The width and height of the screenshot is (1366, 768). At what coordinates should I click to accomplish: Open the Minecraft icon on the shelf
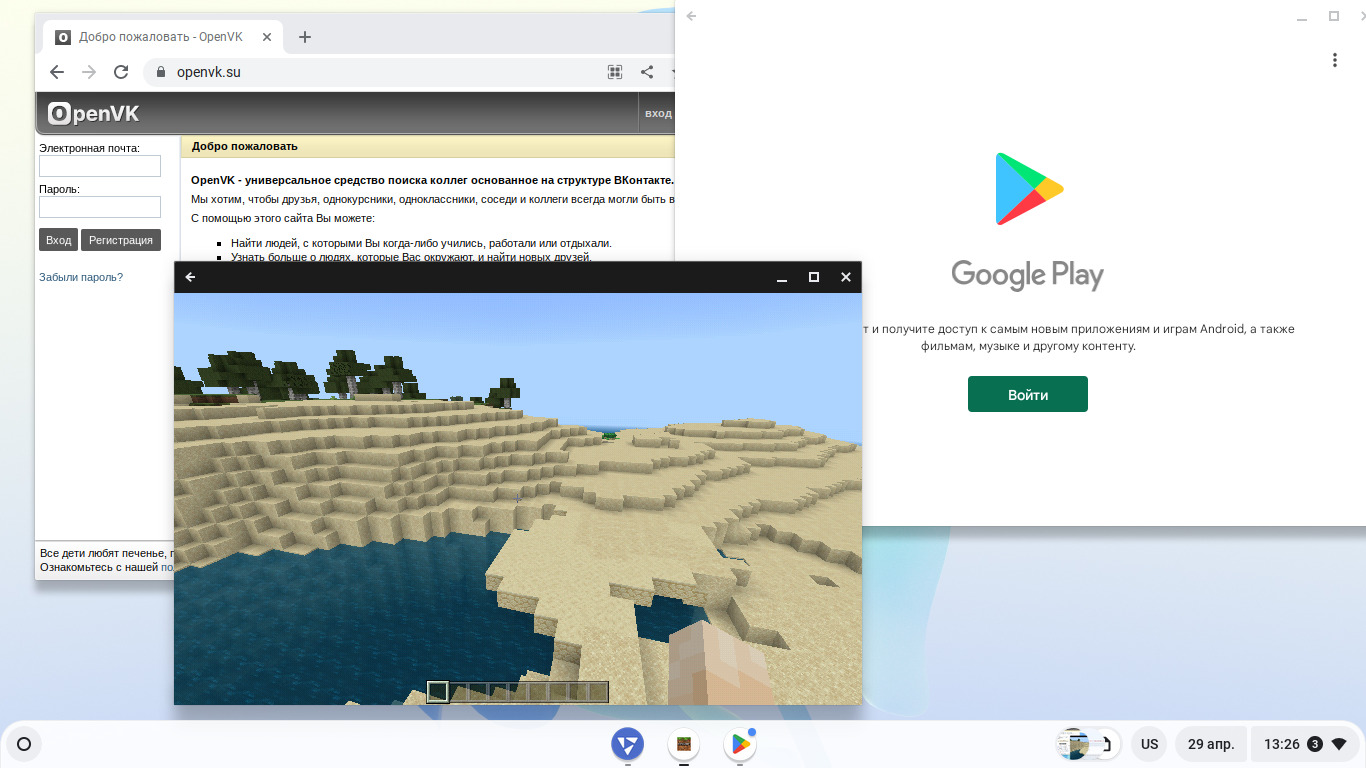[684, 744]
